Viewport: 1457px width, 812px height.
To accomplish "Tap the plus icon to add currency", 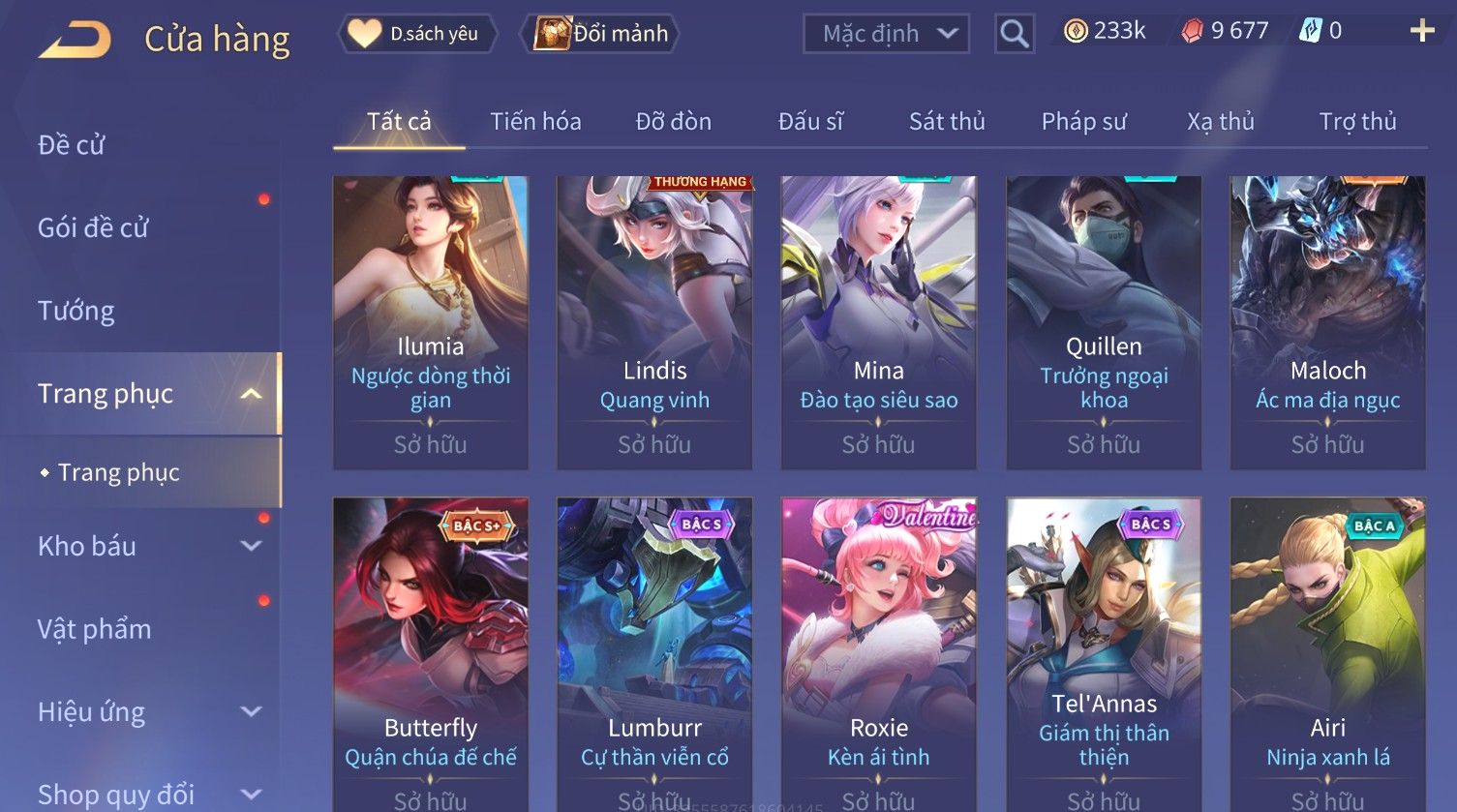I will tap(1421, 31).
